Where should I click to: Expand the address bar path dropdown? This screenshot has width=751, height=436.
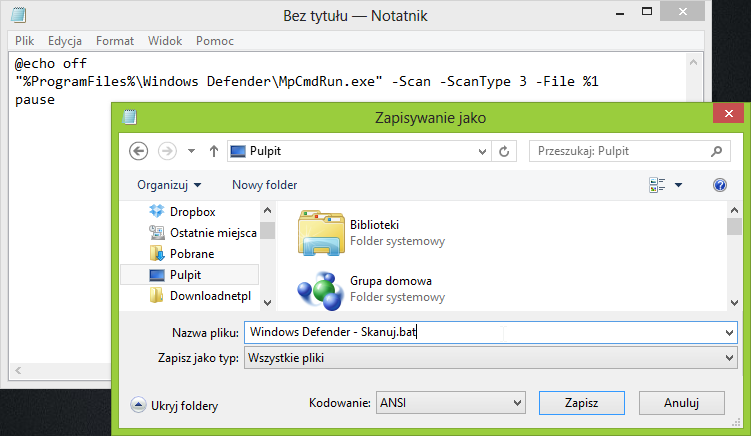(482, 152)
